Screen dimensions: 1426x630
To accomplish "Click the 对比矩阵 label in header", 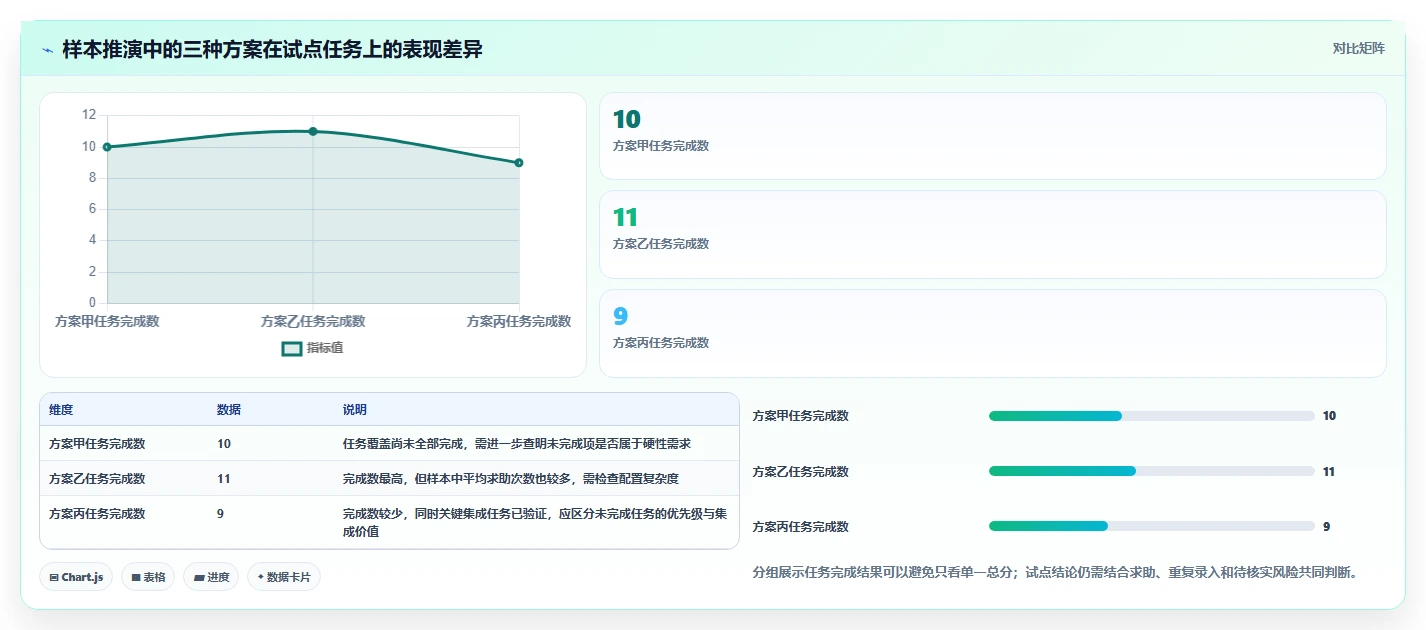I will 1358,49.
